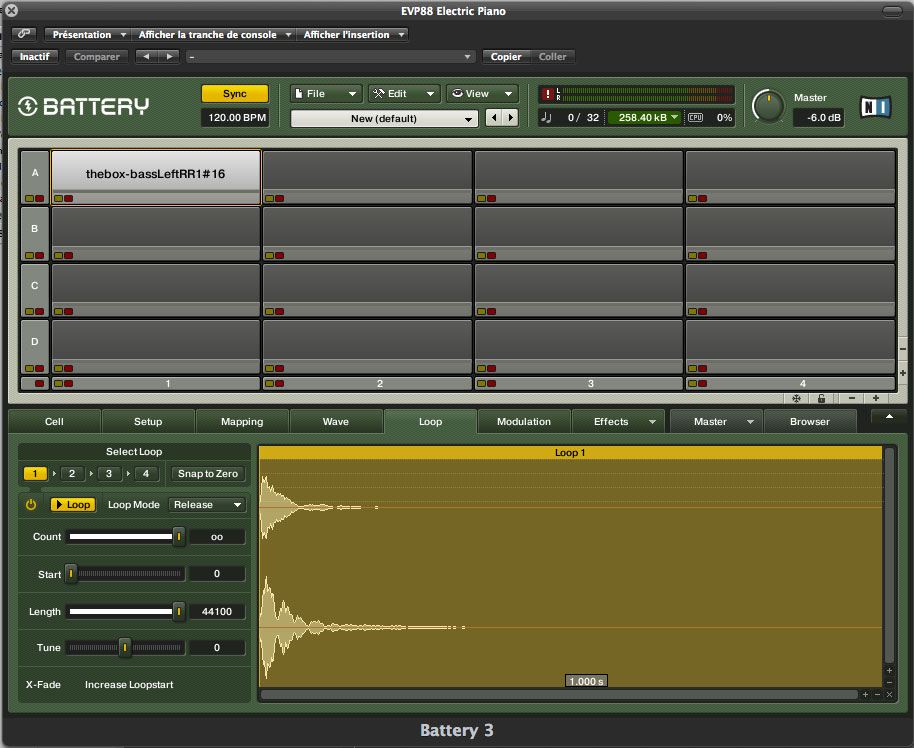Open the Edit menu dropdown
Image resolution: width=914 pixels, height=748 pixels.
click(404, 94)
